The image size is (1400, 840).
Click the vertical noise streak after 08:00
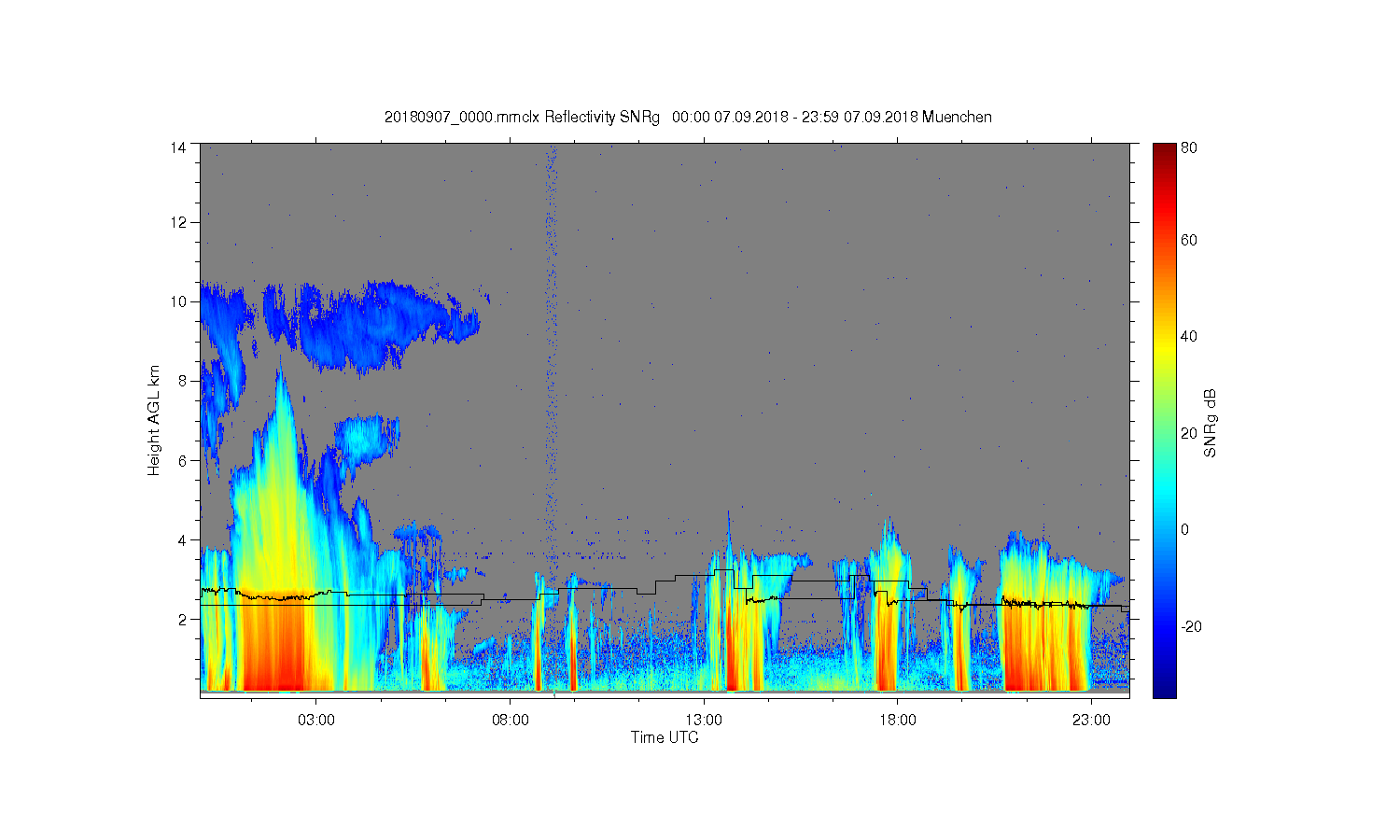[x=552, y=373]
